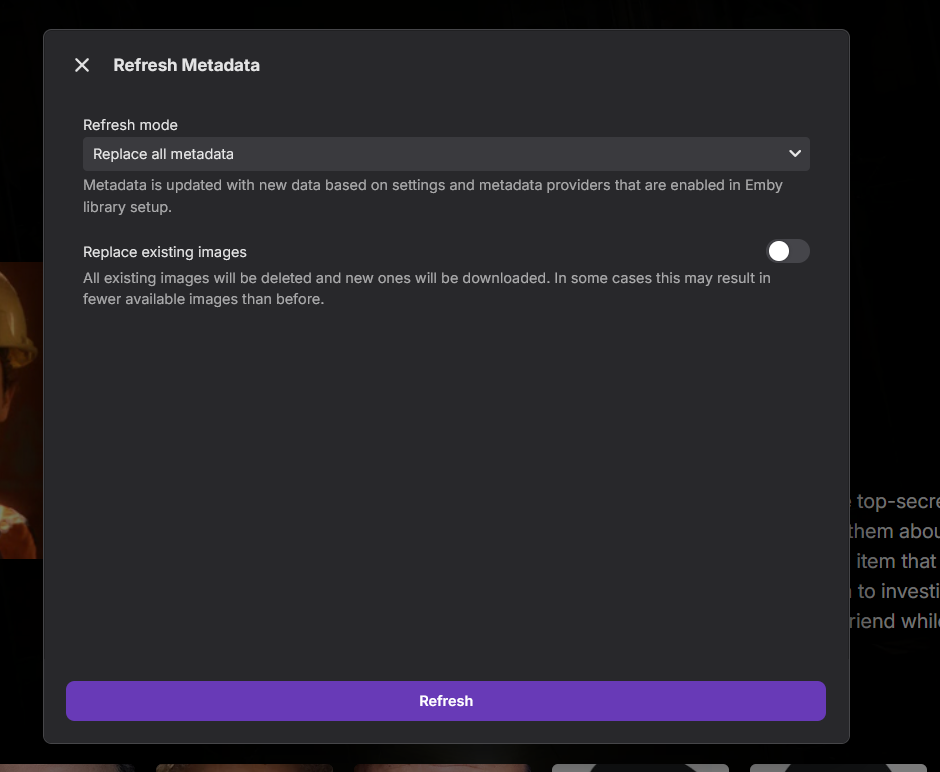940x772 pixels.
Task: Click the Refresh Metadata dialog title
Action: click(x=186, y=65)
